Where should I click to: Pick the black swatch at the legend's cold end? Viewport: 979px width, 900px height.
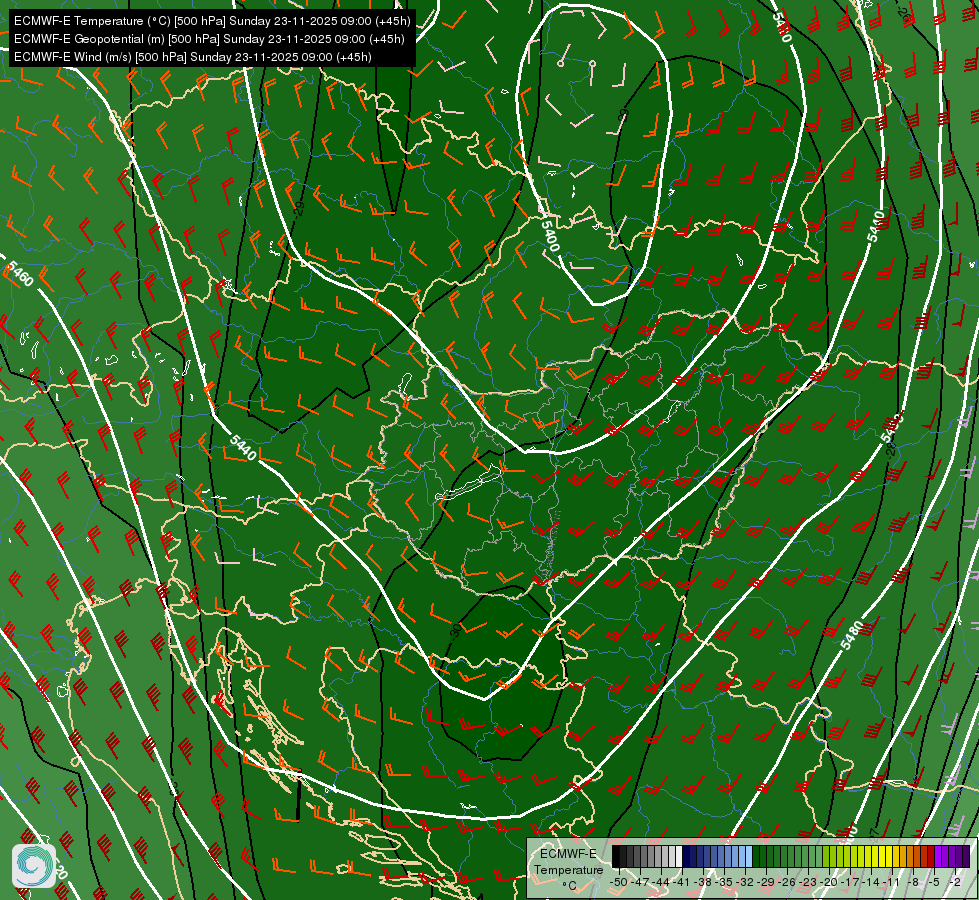pos(616,856)
